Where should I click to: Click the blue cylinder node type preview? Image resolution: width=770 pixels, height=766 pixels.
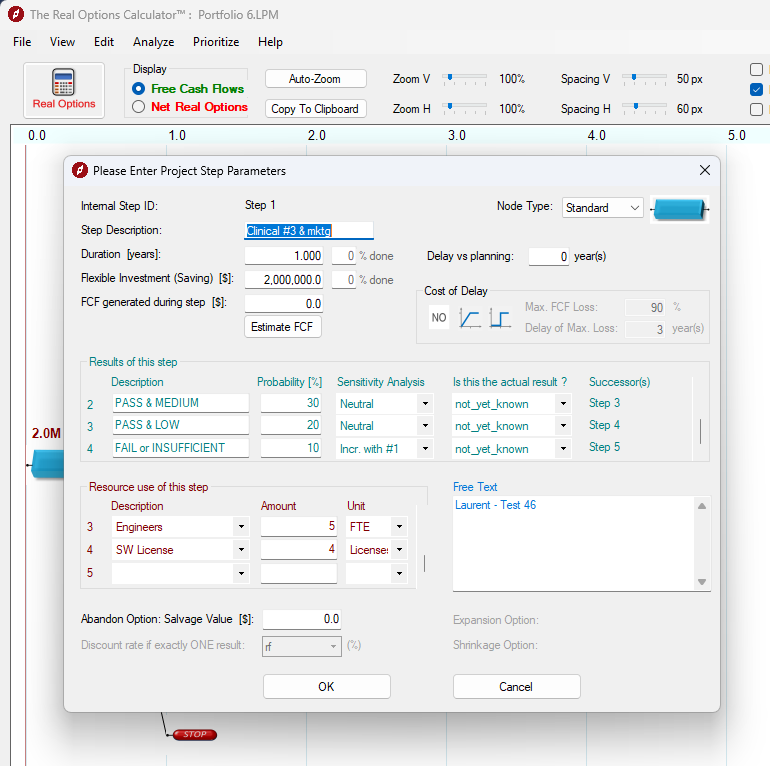pyautogui.click(x=679, y=209)
